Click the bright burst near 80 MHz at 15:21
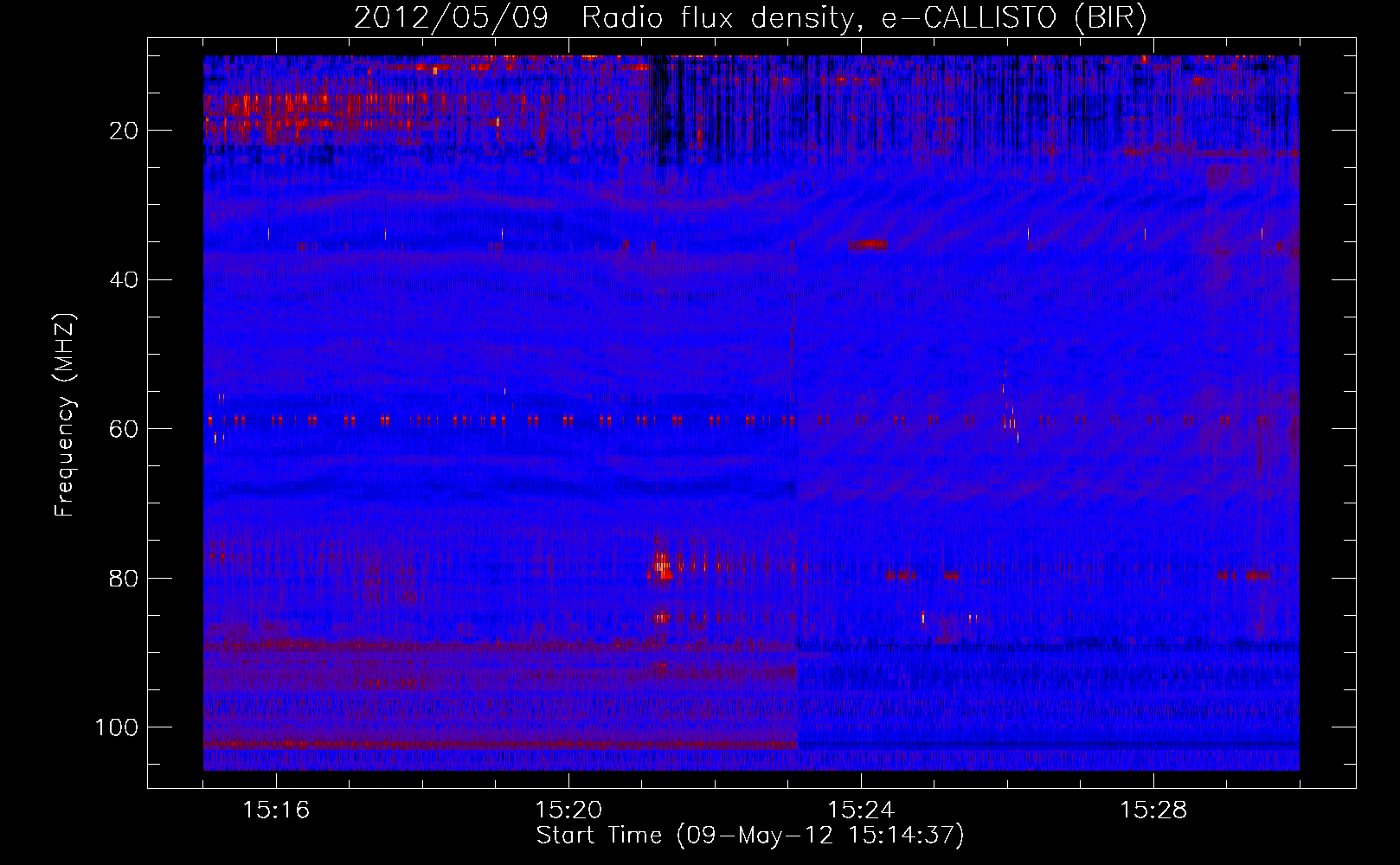Screen dimensions: 1400x865 click(x=661, y=567)
